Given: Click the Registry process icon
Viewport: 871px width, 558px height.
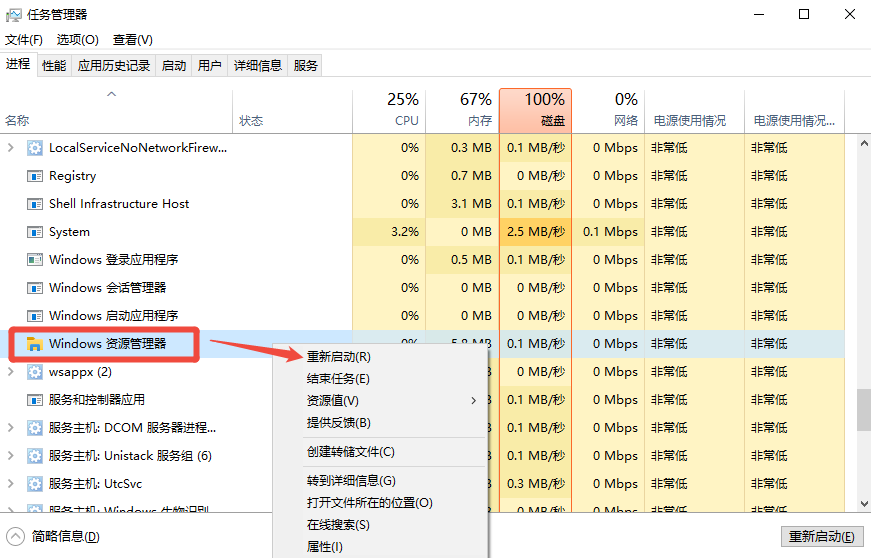Looking at the screenshot, I should 34,176.
